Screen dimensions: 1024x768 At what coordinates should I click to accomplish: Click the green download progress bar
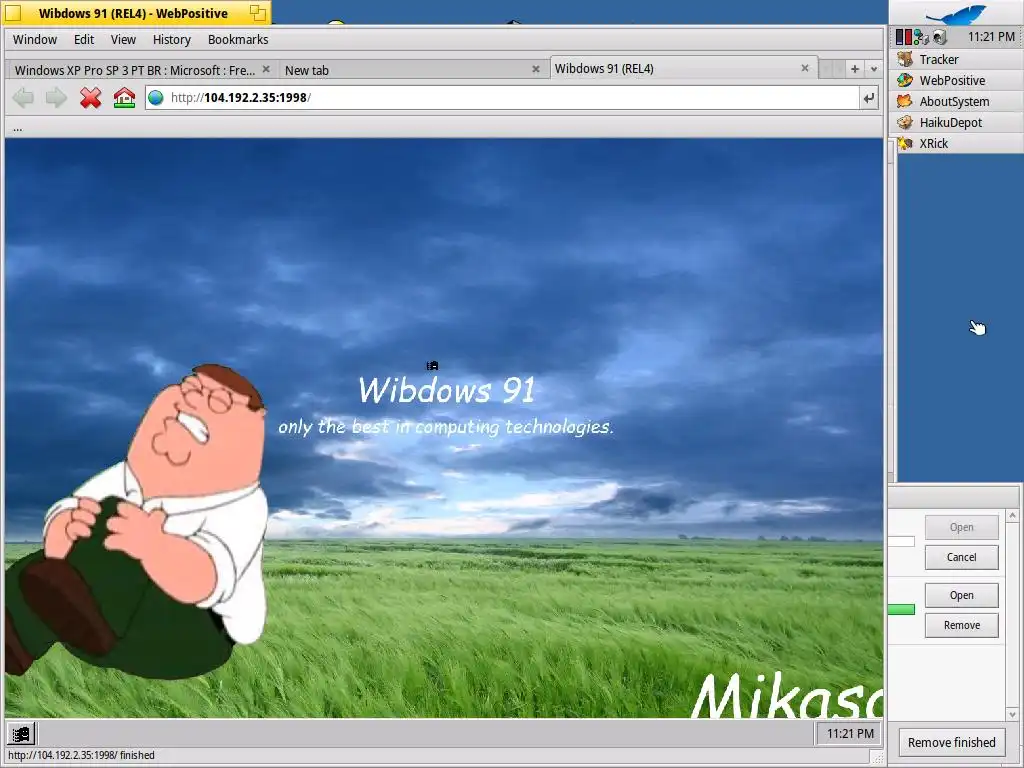901,609
